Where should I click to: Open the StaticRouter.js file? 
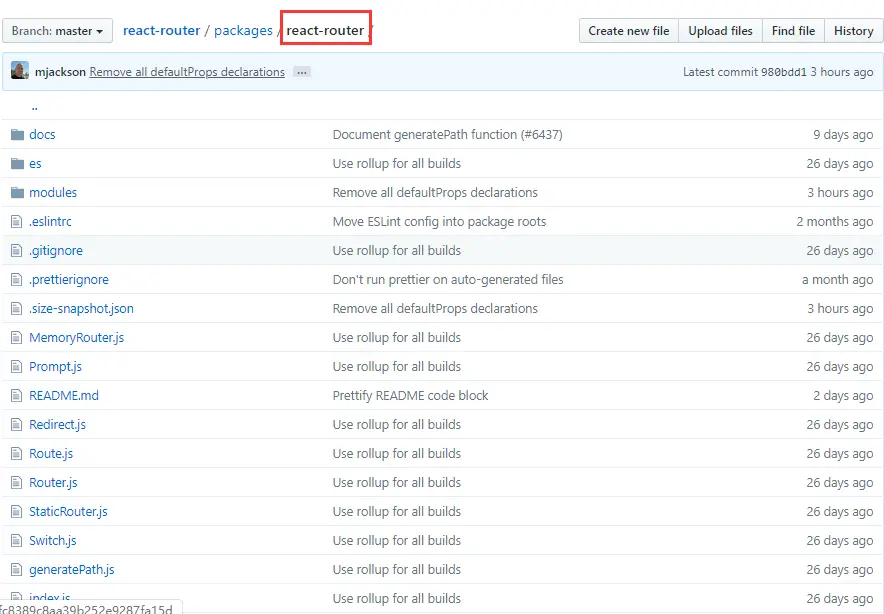(x=68, y=512)
